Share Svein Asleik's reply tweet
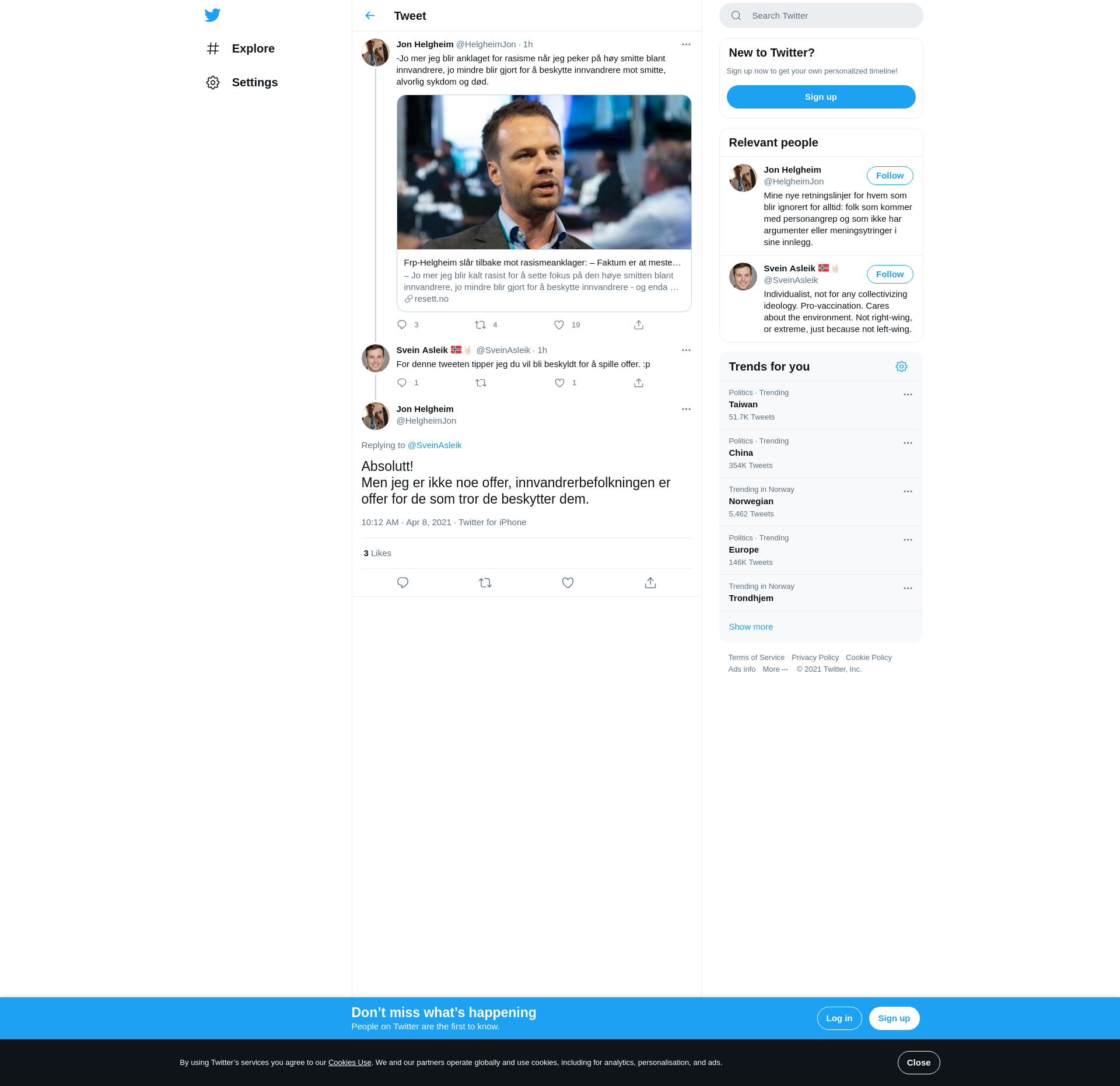1120x1086 pixels. (x=639, y=383)
